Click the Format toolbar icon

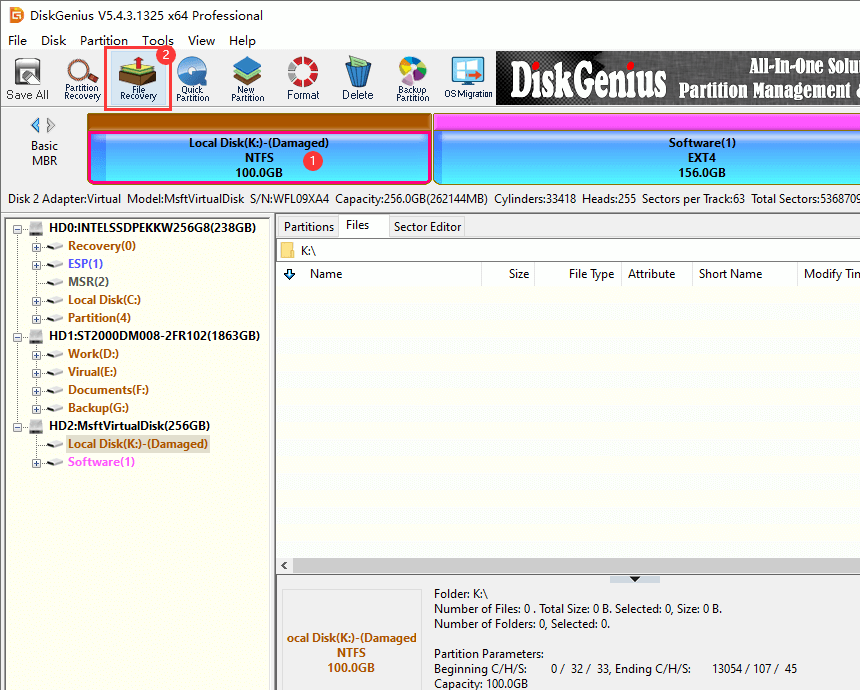303,79
